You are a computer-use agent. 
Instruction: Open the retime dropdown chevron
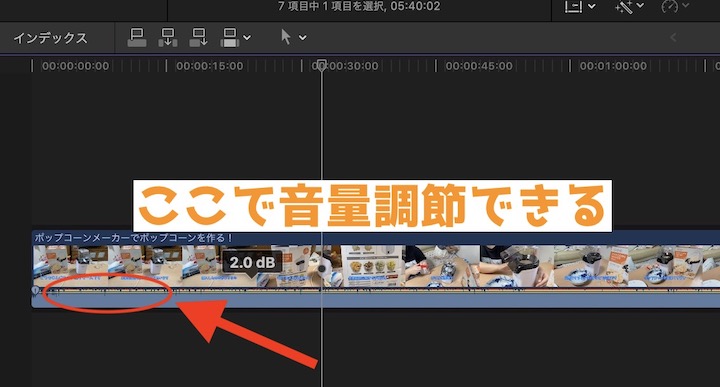686,6
